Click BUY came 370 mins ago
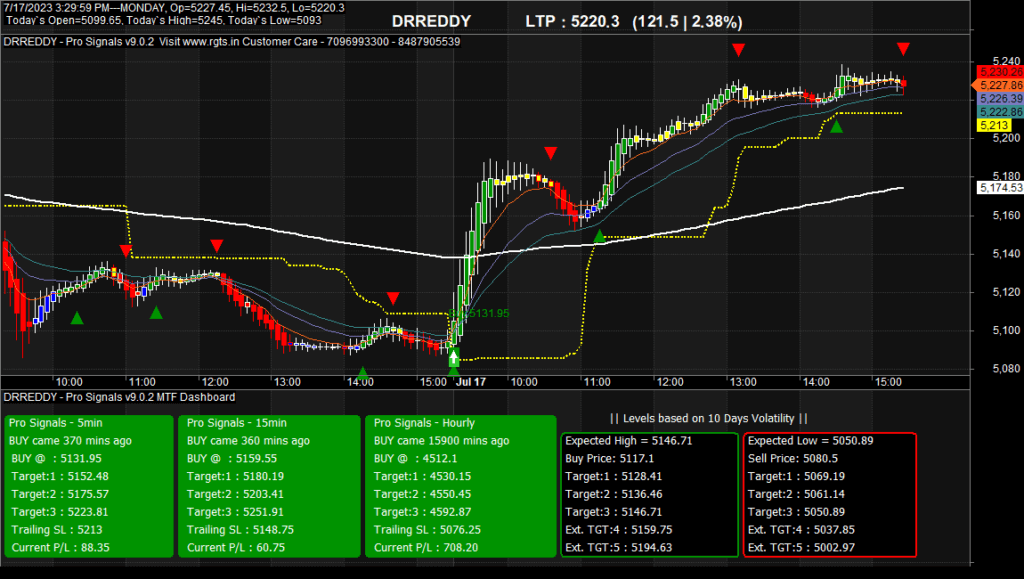Screen dimensions: 1024x579 pyautogui.click(x=71, y=441)
